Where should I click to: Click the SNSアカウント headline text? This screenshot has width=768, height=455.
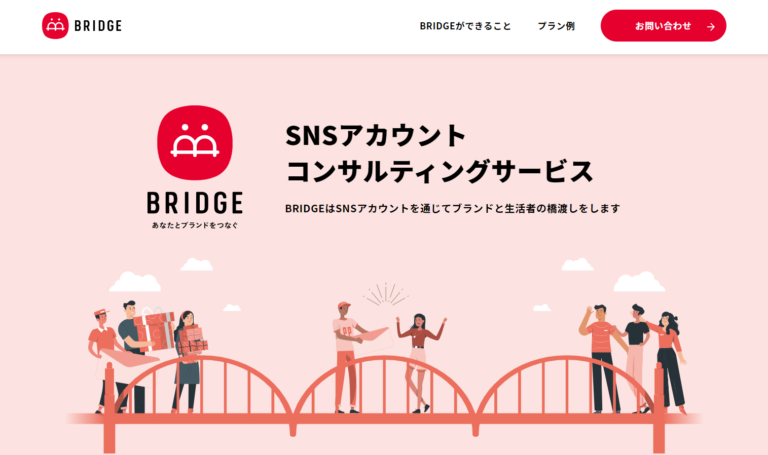pyautogui.click(x=376, y=135)
